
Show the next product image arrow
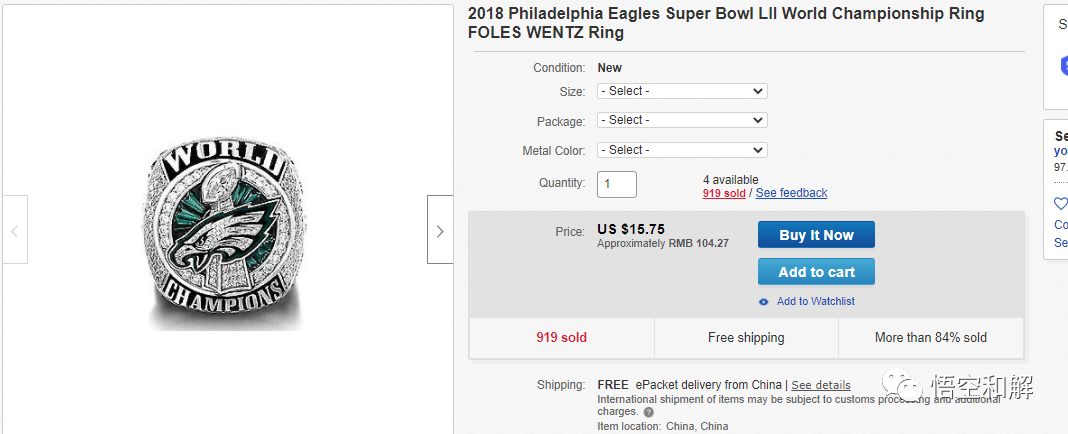440,230
